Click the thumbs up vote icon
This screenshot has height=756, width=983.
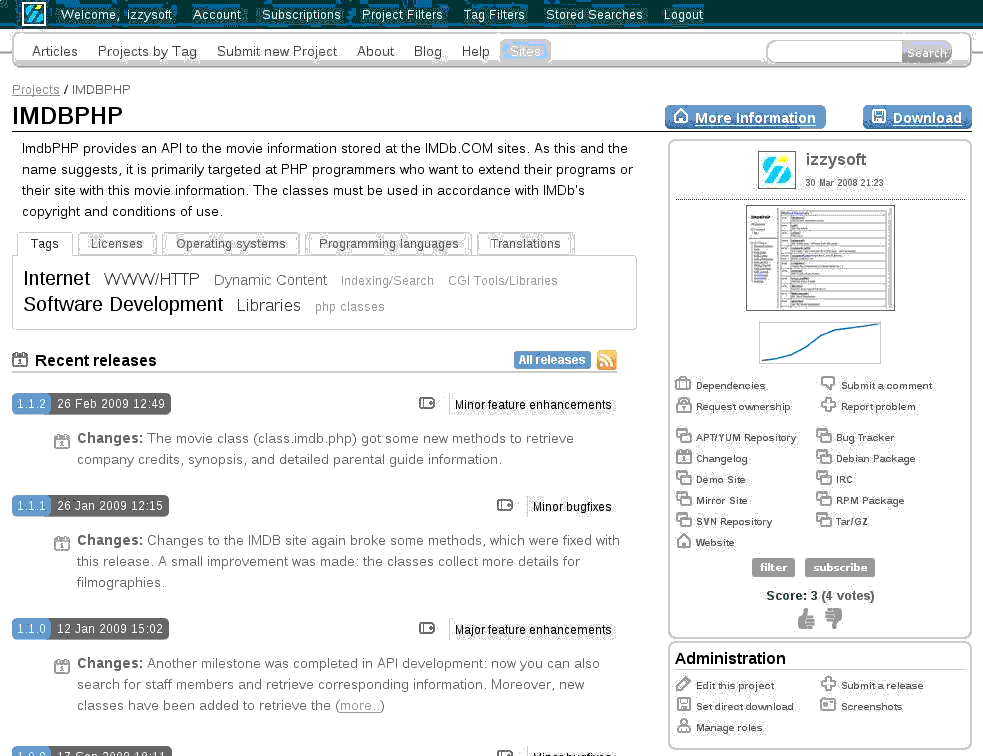806,619
